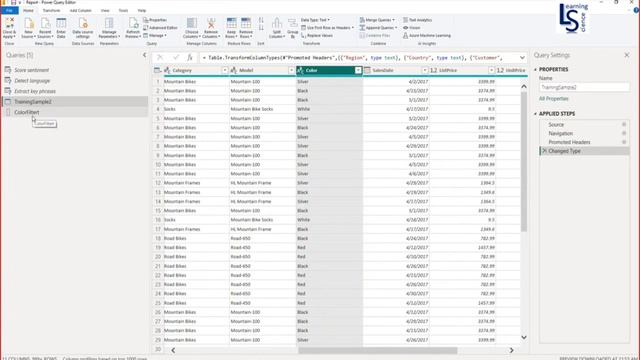Screen dimensions: 640x360
Task: Open the Choose Columns ribbon icon
Action: coord(191,28)
